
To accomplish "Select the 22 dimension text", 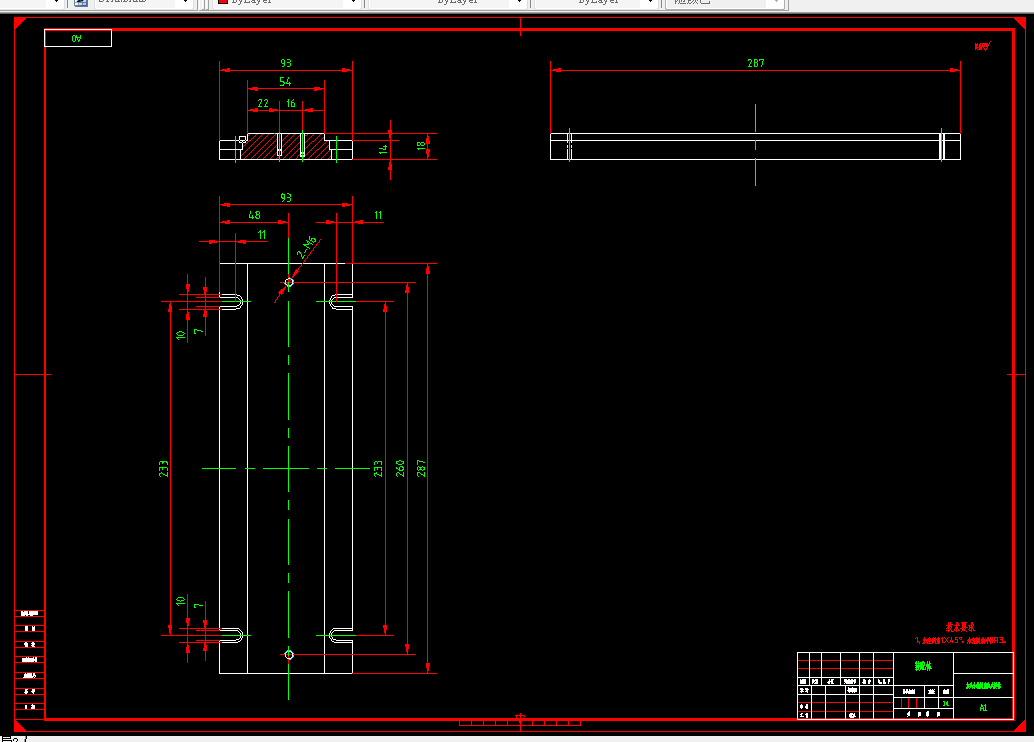I will click(x=263, y=104).
